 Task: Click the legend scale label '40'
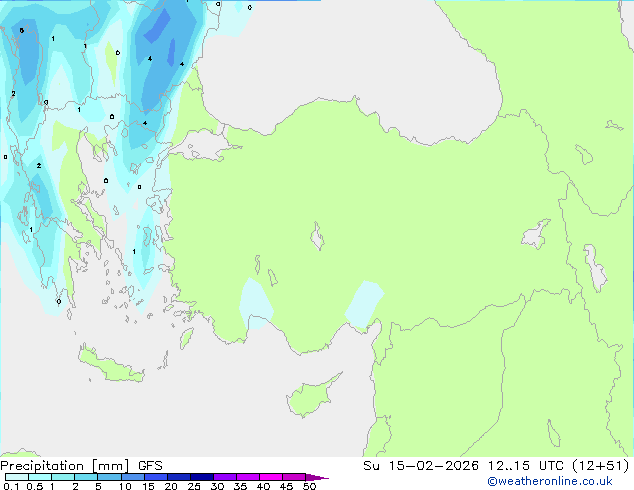pos(263,486)
